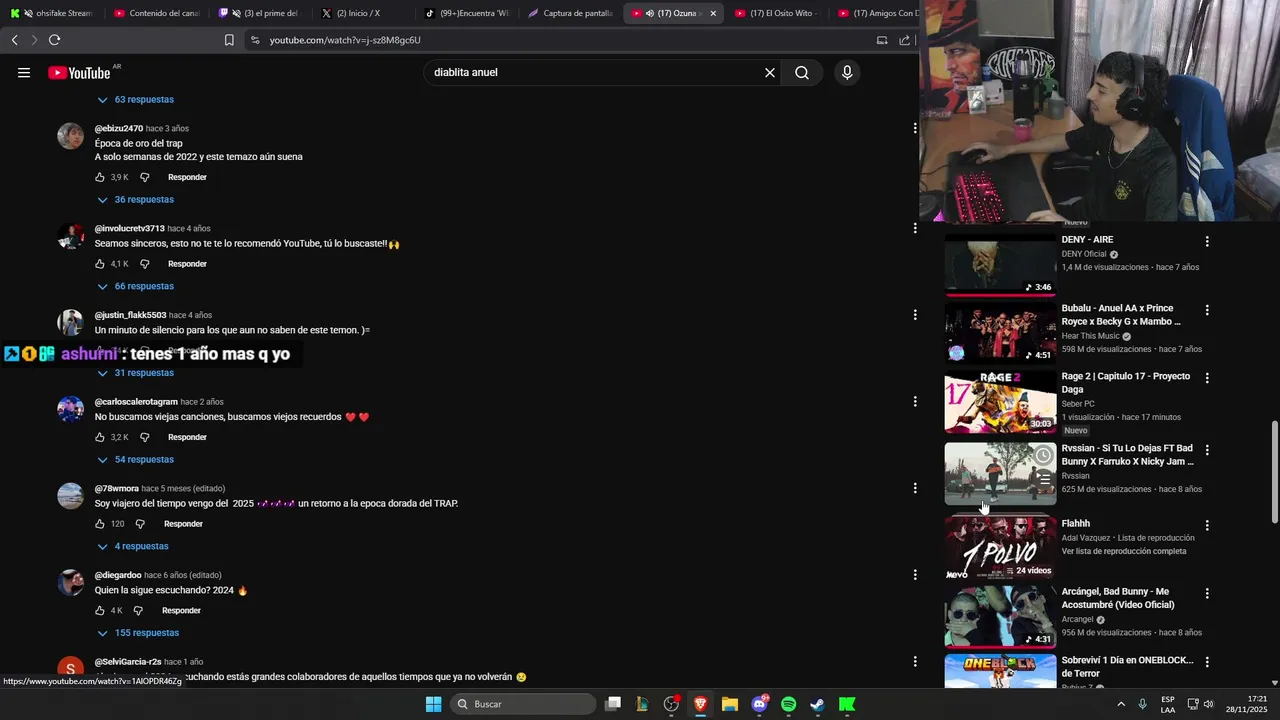
Task: Go to the YouTube home logo
Action: (x=79, y=72)
